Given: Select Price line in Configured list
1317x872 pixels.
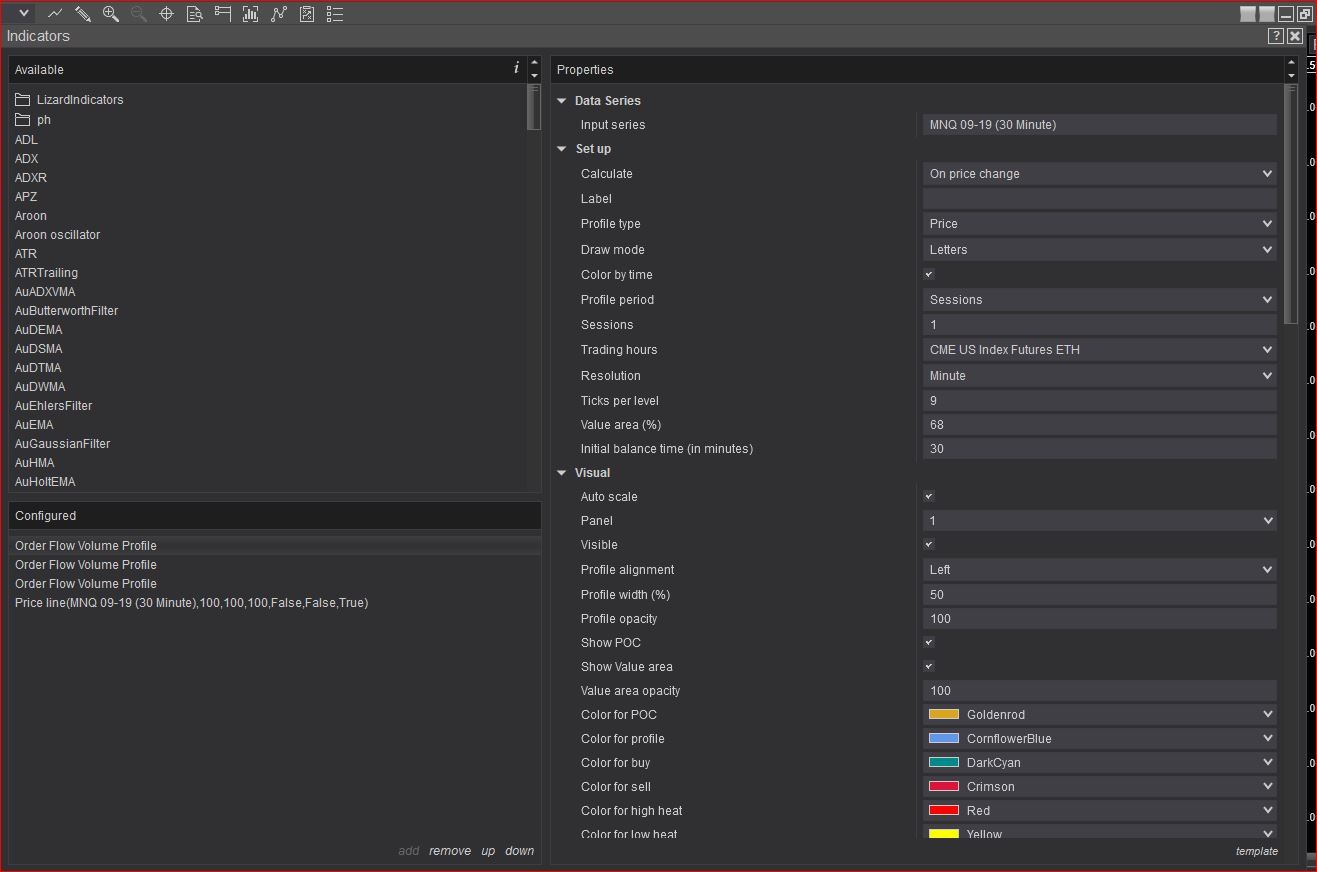Looking at the screenshot, I should point(191,603).
